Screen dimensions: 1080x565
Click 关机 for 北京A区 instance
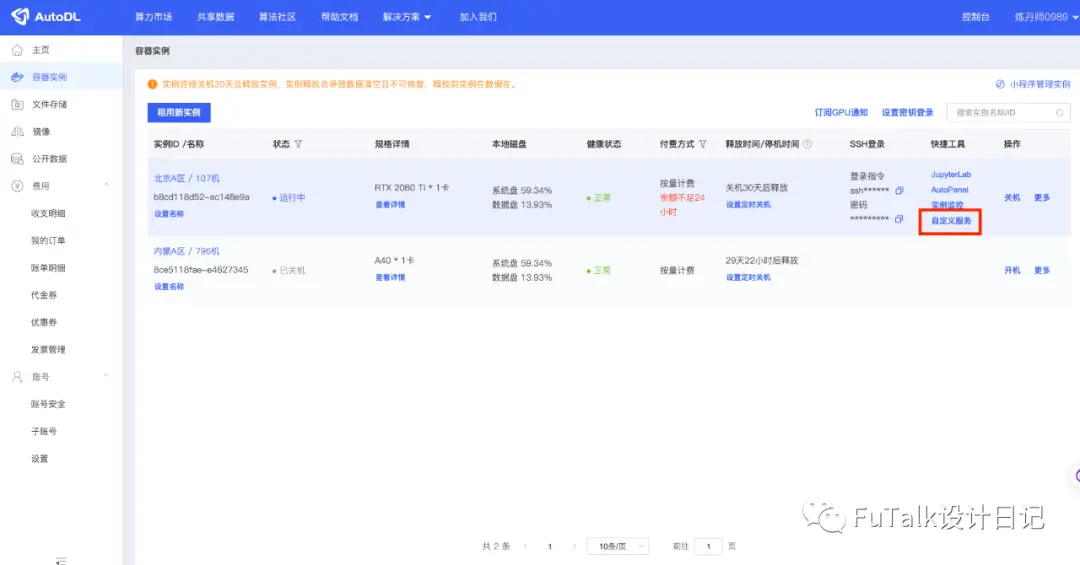tap(1012, 198)
